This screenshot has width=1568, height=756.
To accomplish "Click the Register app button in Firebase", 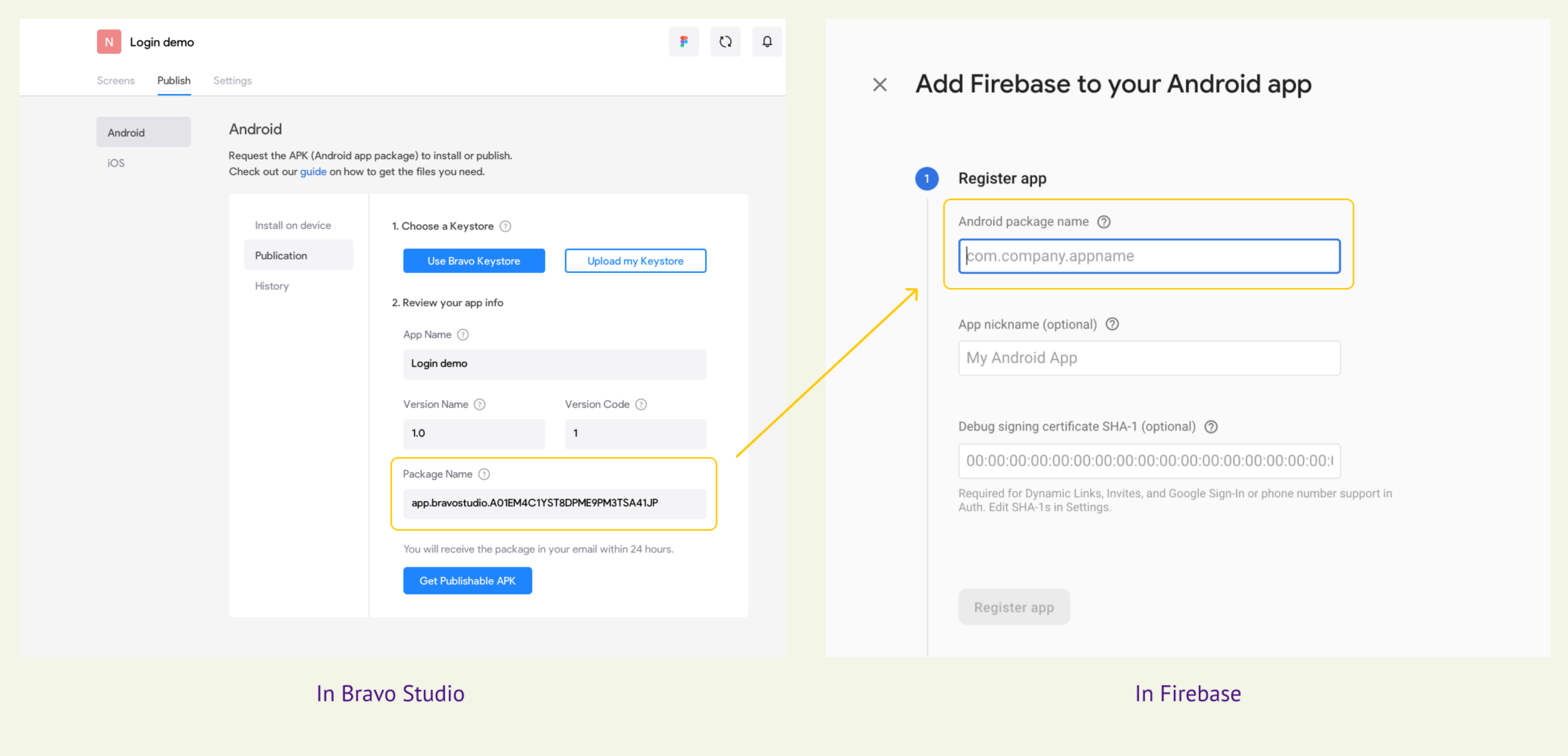I will pyautogui.click(x=1014, y=607).
